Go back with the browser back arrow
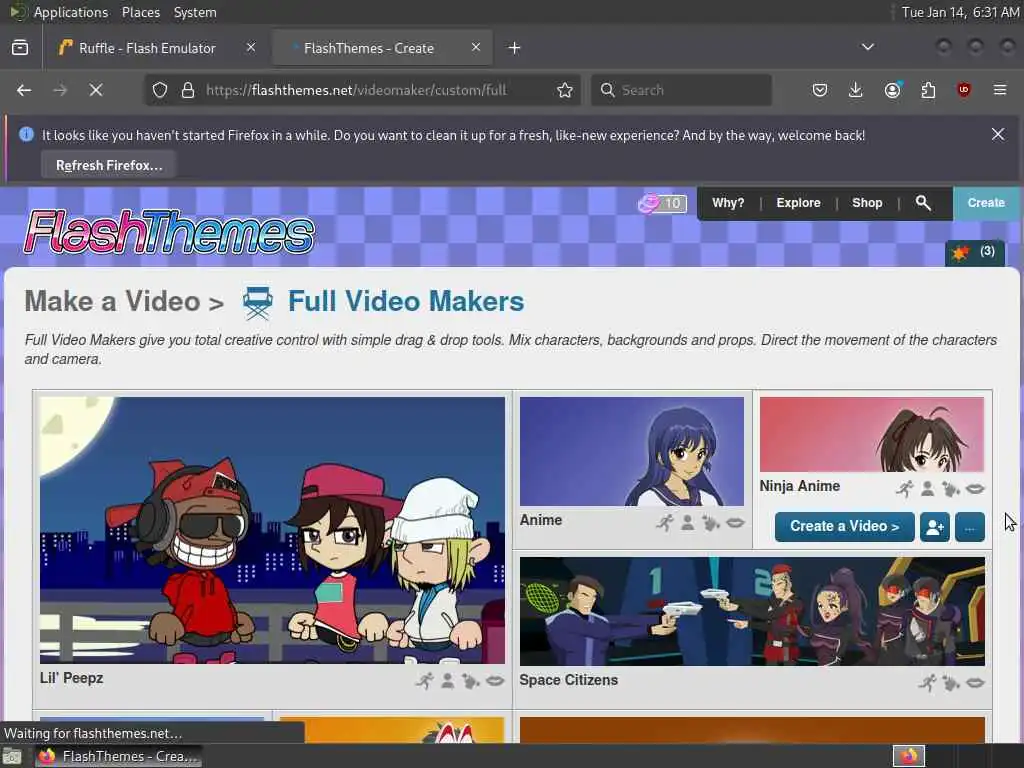 (x=24, y=90)
